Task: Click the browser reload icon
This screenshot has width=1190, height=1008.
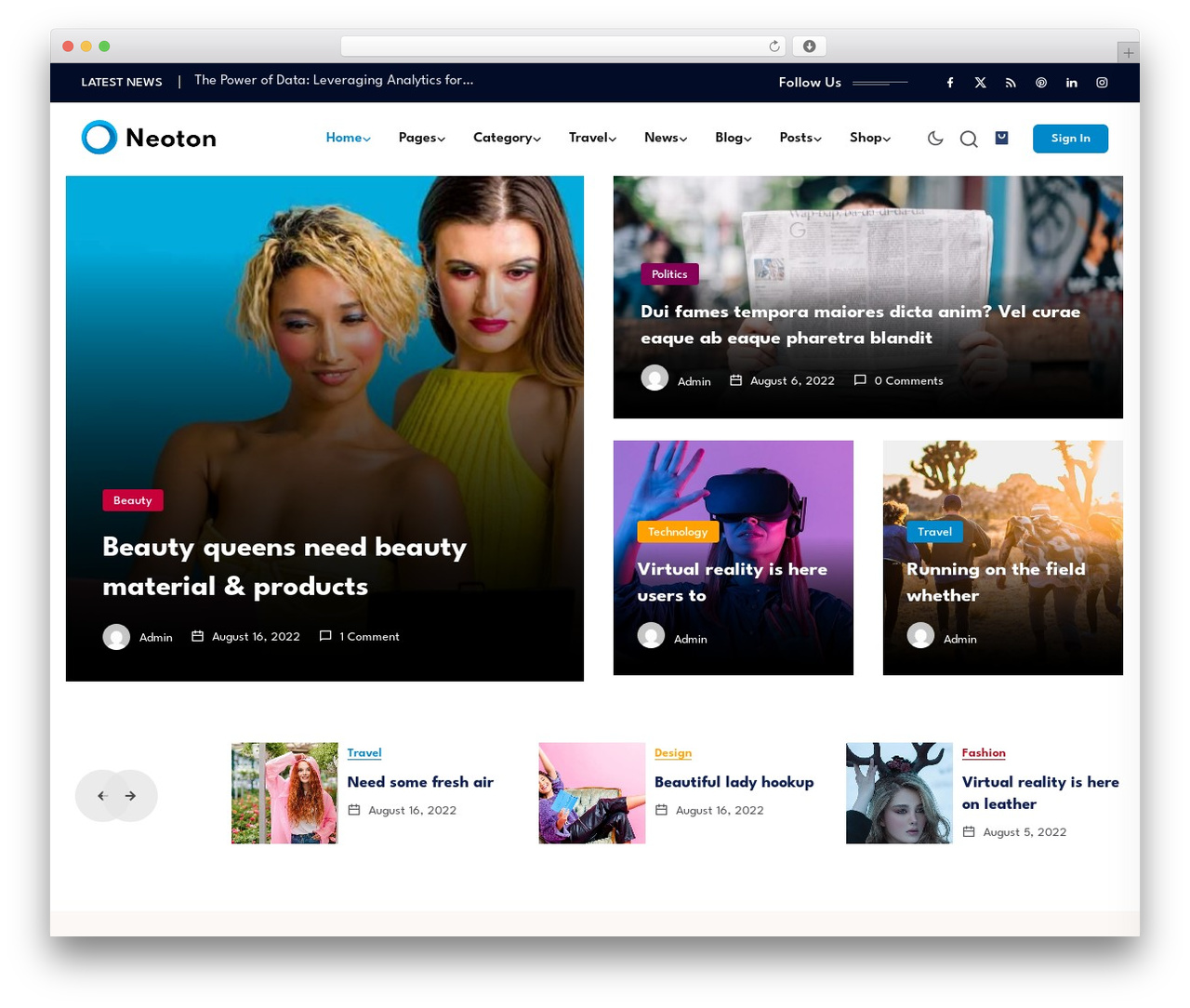Action: coord(774,46)
